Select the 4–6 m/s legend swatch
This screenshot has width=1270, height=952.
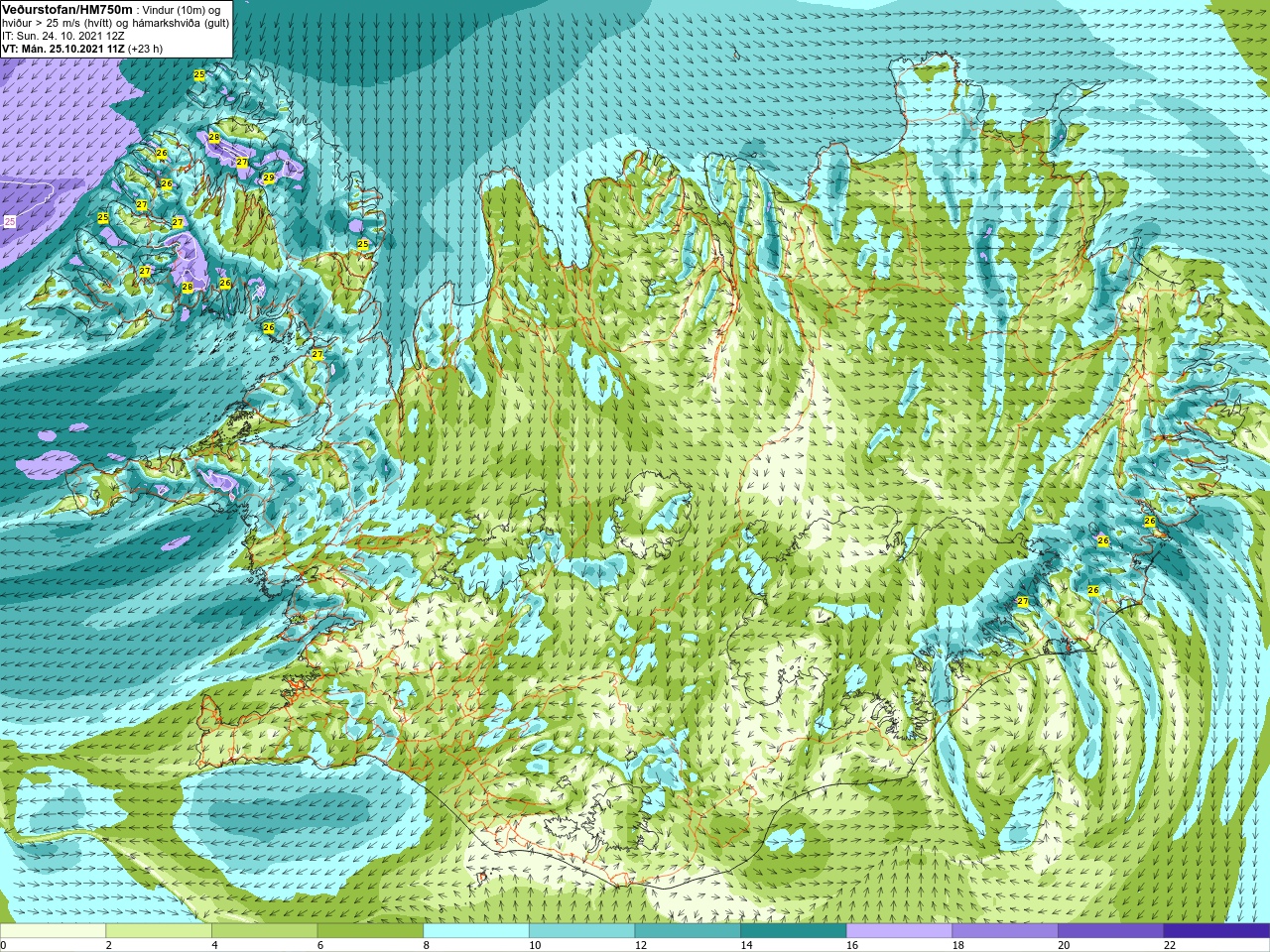[264, 931]
